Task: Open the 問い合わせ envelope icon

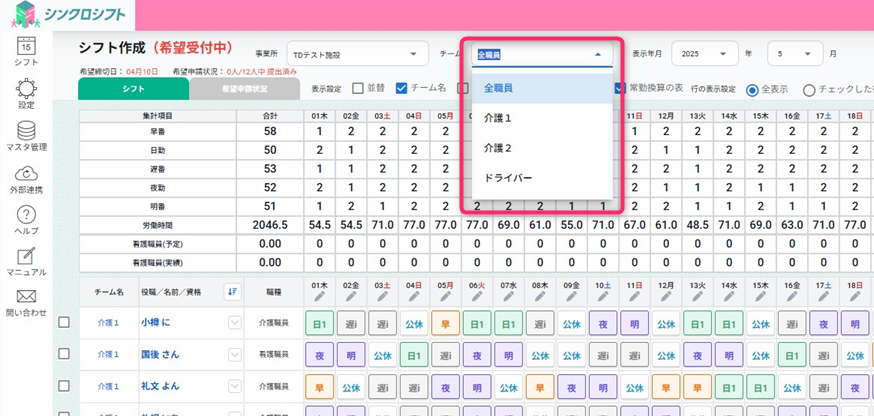Action: (26, 296)
